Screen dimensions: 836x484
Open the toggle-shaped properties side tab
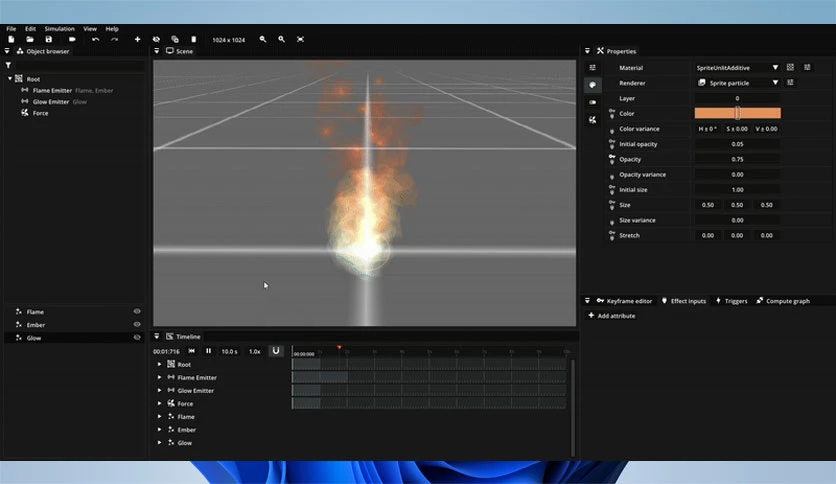tap(592, 102)
